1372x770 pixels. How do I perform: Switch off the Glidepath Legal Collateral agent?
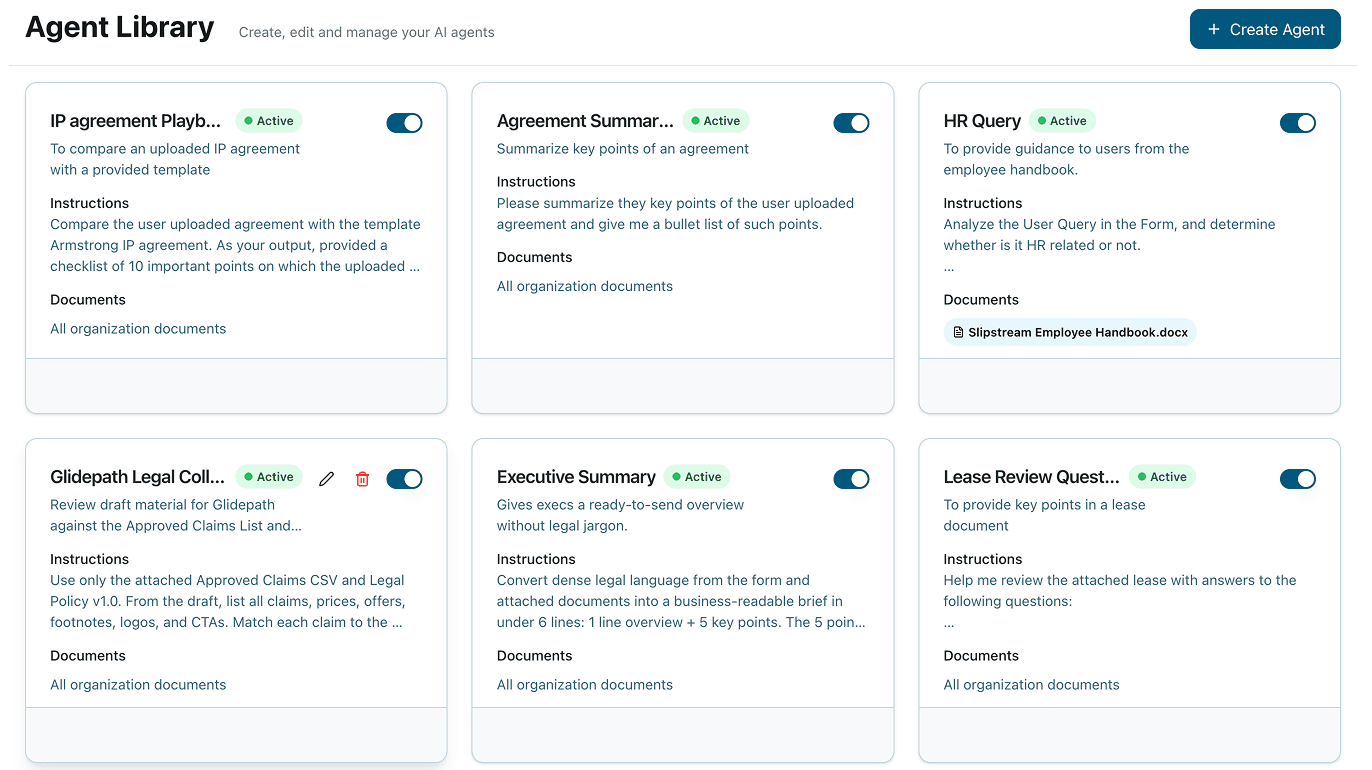404,479
